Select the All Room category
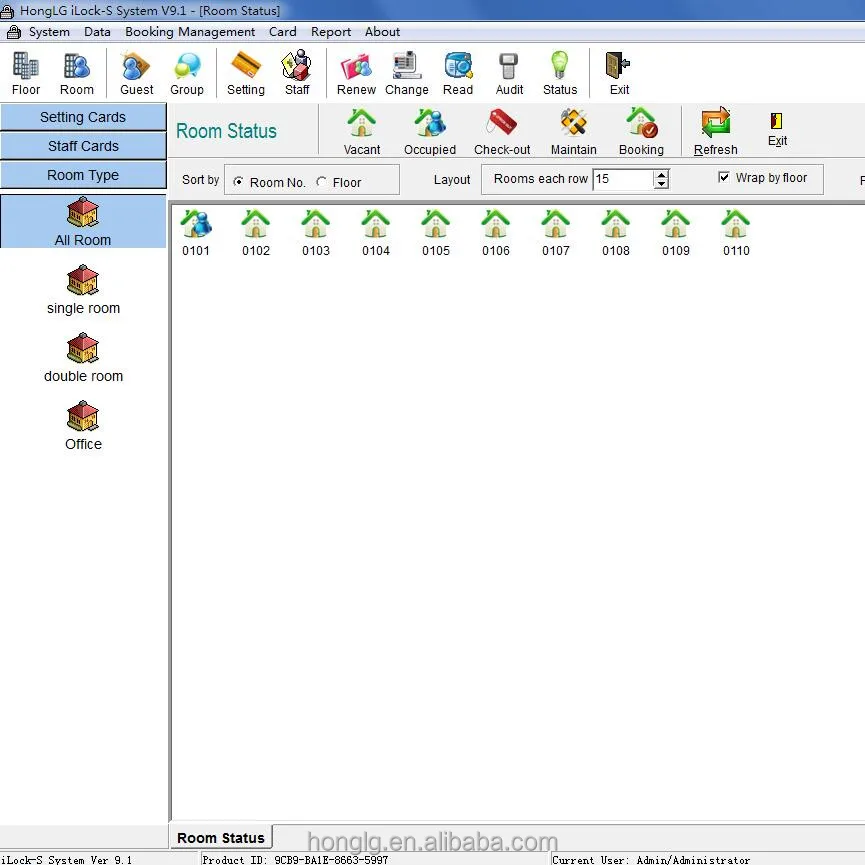 (x=83, y=222)
